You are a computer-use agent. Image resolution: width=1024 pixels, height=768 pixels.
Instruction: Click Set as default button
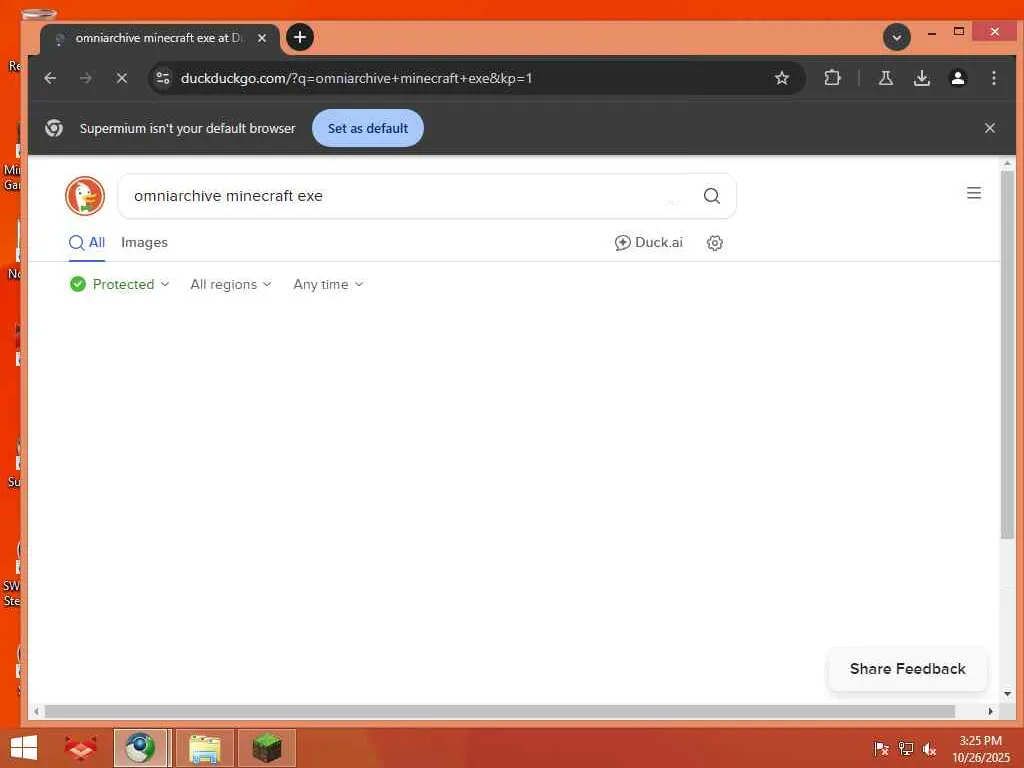368,128
